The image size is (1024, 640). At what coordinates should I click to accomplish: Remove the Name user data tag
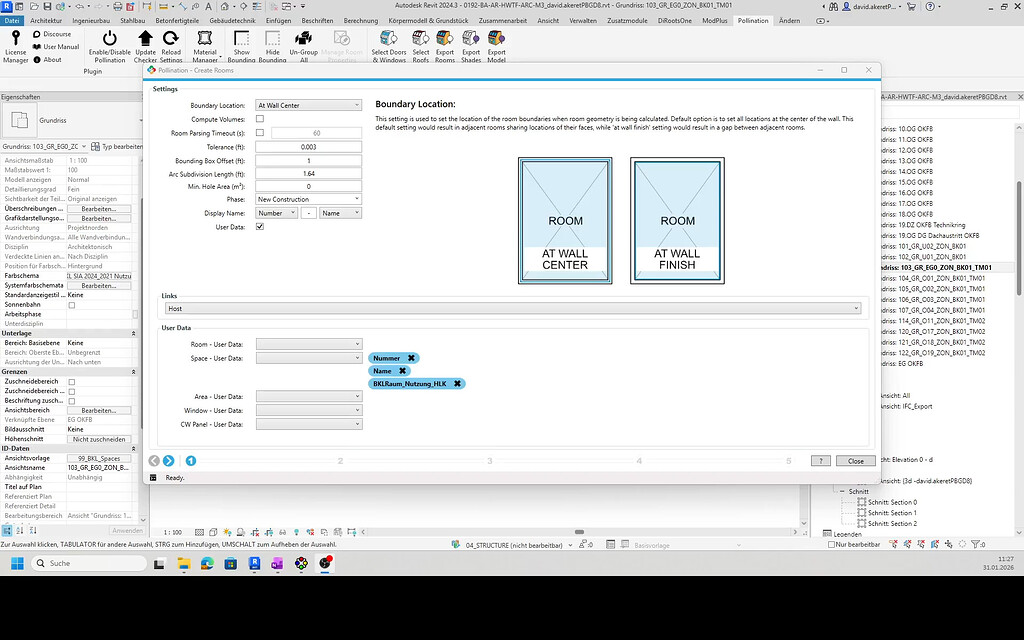[x=402, y=371]
